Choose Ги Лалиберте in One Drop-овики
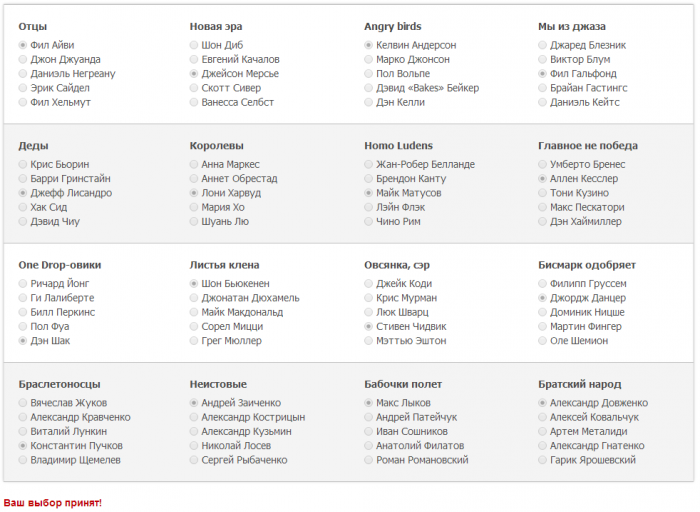Image resolution: width=700 pixels, height=512 pixels. [23, 298]
